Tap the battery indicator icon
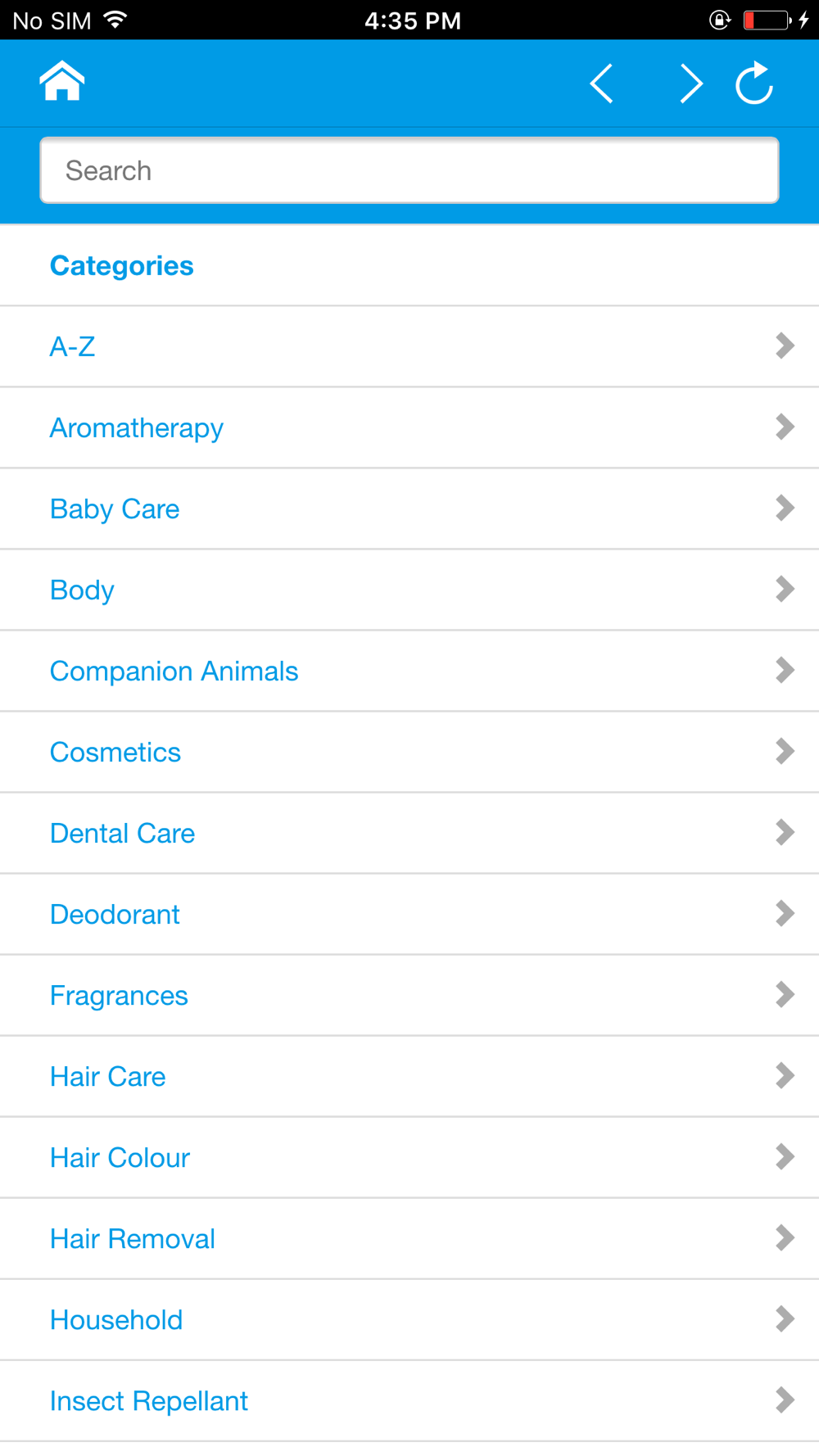819x1456 pixels. point(767,20)
